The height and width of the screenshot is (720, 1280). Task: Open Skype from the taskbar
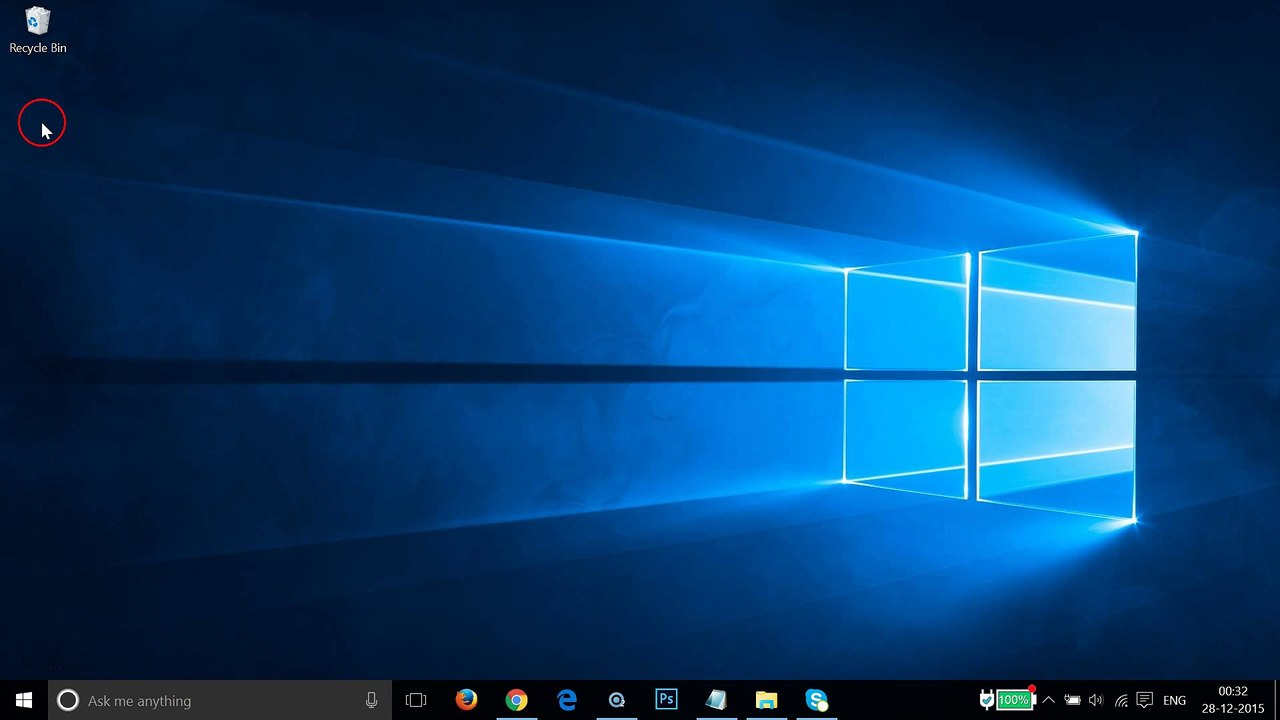coord(816,700)
